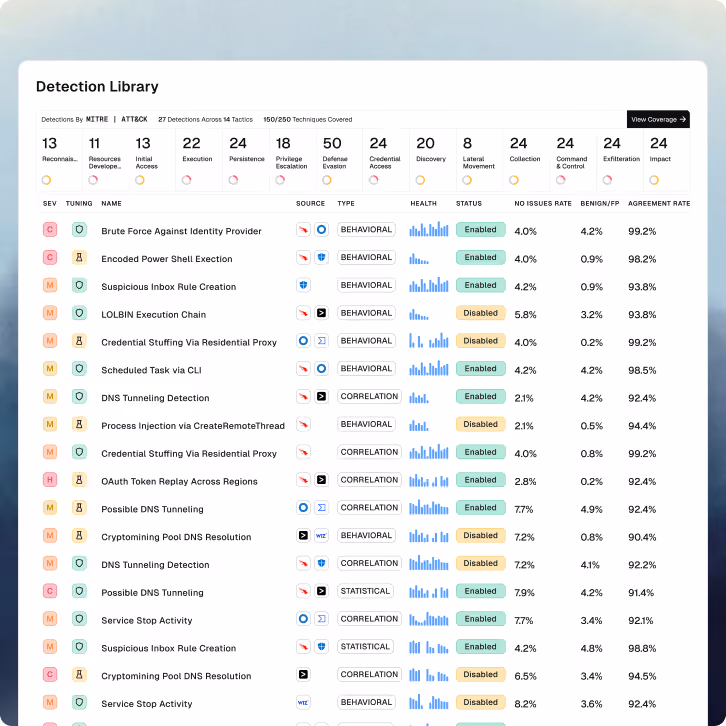
Task: Open Process Injection via CreateRemoteThread detection
Action: click(193, 426)
